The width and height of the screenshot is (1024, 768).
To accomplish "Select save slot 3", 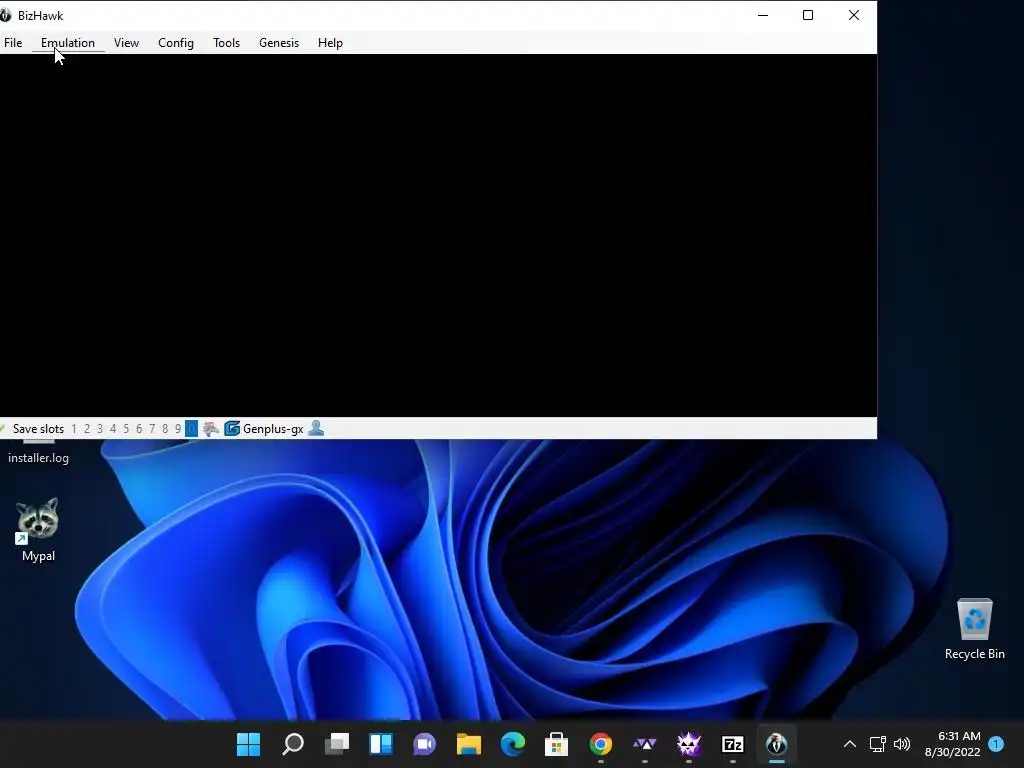I will pos(100,429).
